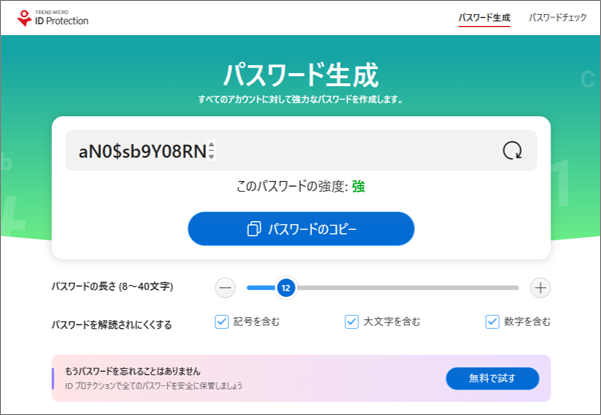The height and width of the screenshot is (415, 601).
Task: Click the plus icon to lengthen password
Action: pyautogui.click(x=540, y=288)
